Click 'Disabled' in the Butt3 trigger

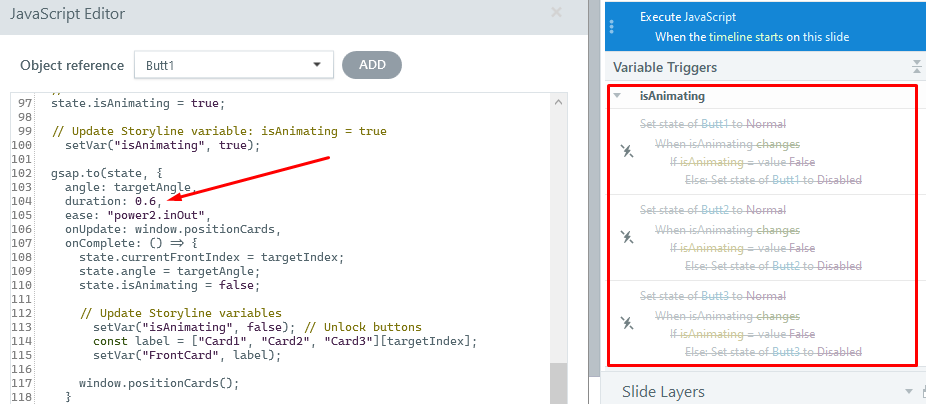coord(839,351)
